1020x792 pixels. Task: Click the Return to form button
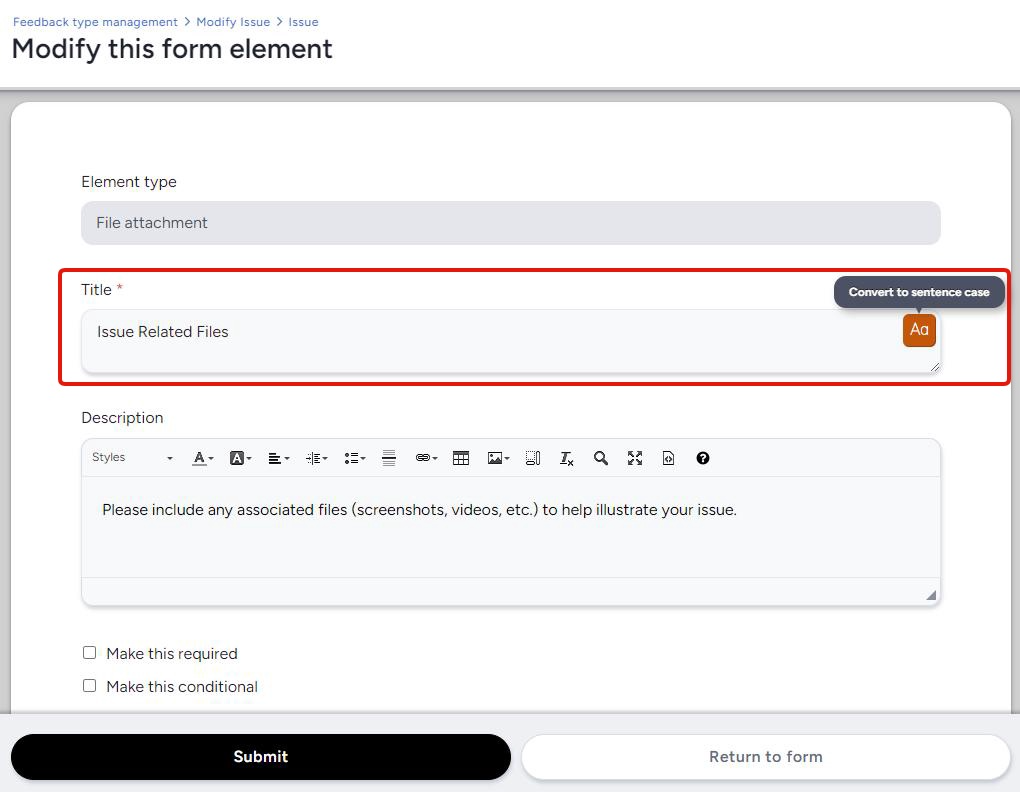[x=765, y=757]
